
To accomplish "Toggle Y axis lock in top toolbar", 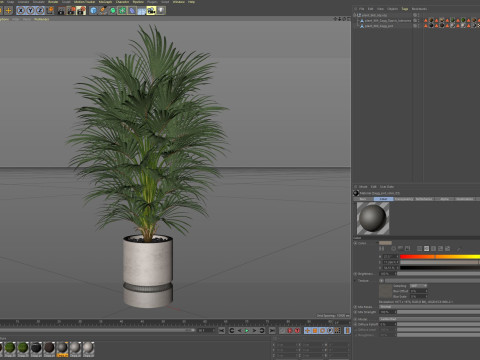I will [x=30, y=11].
